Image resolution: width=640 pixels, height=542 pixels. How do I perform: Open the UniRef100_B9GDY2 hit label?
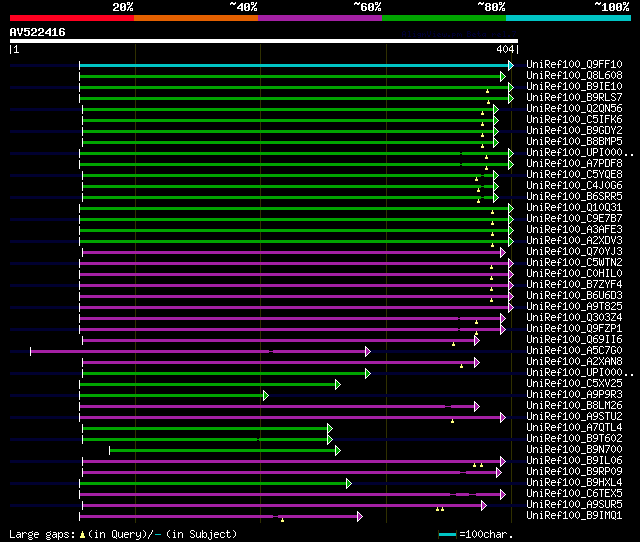[x=574, y=131]
